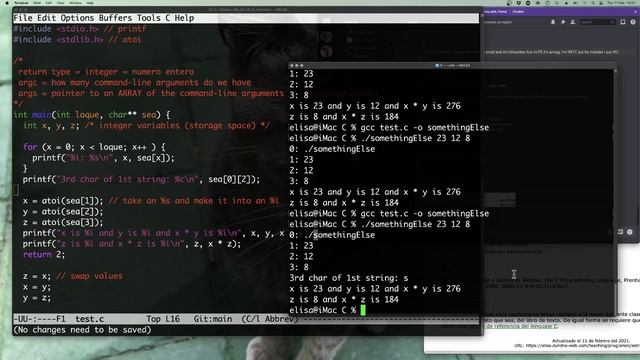Open the Shell menu in the macOS bar
The width and height of the screenshot is (640, 360).
(x=37, y=2)
